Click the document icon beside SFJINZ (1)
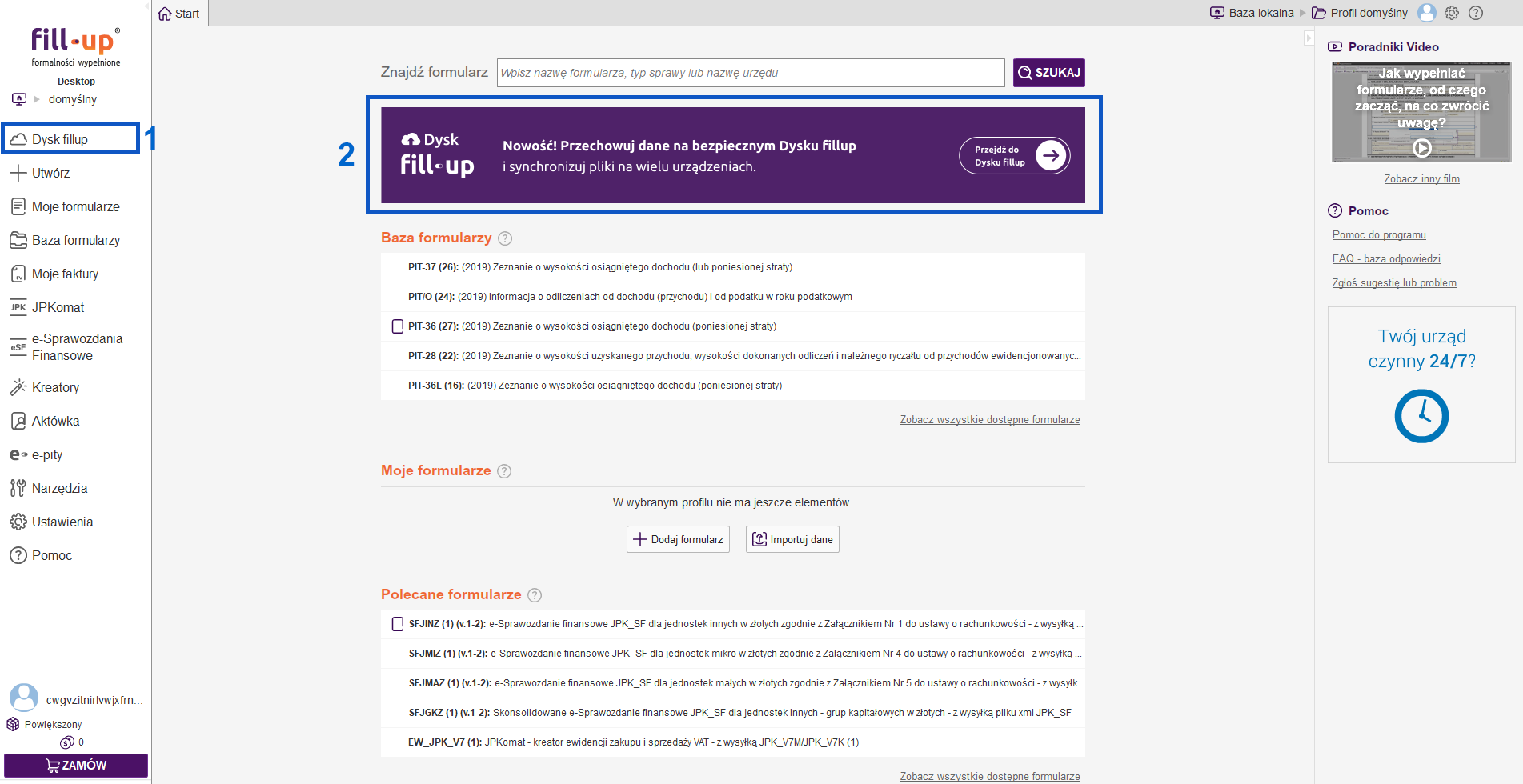Viewport: 1523px width, 784px height. pos(398,624)
